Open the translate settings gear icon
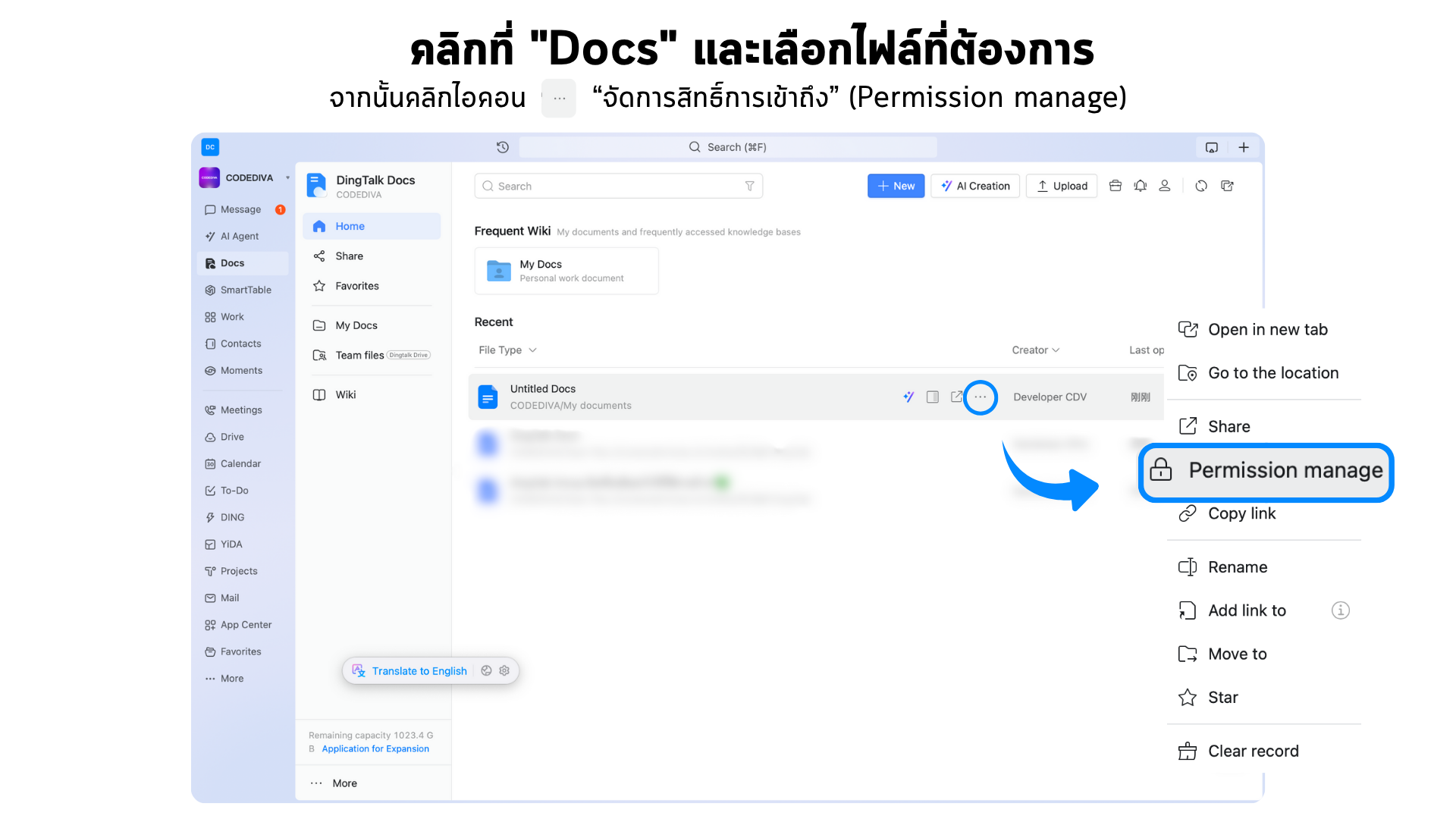Viewport: 1456px width, 819px height. pyautogui.click(x=504, y=670)
